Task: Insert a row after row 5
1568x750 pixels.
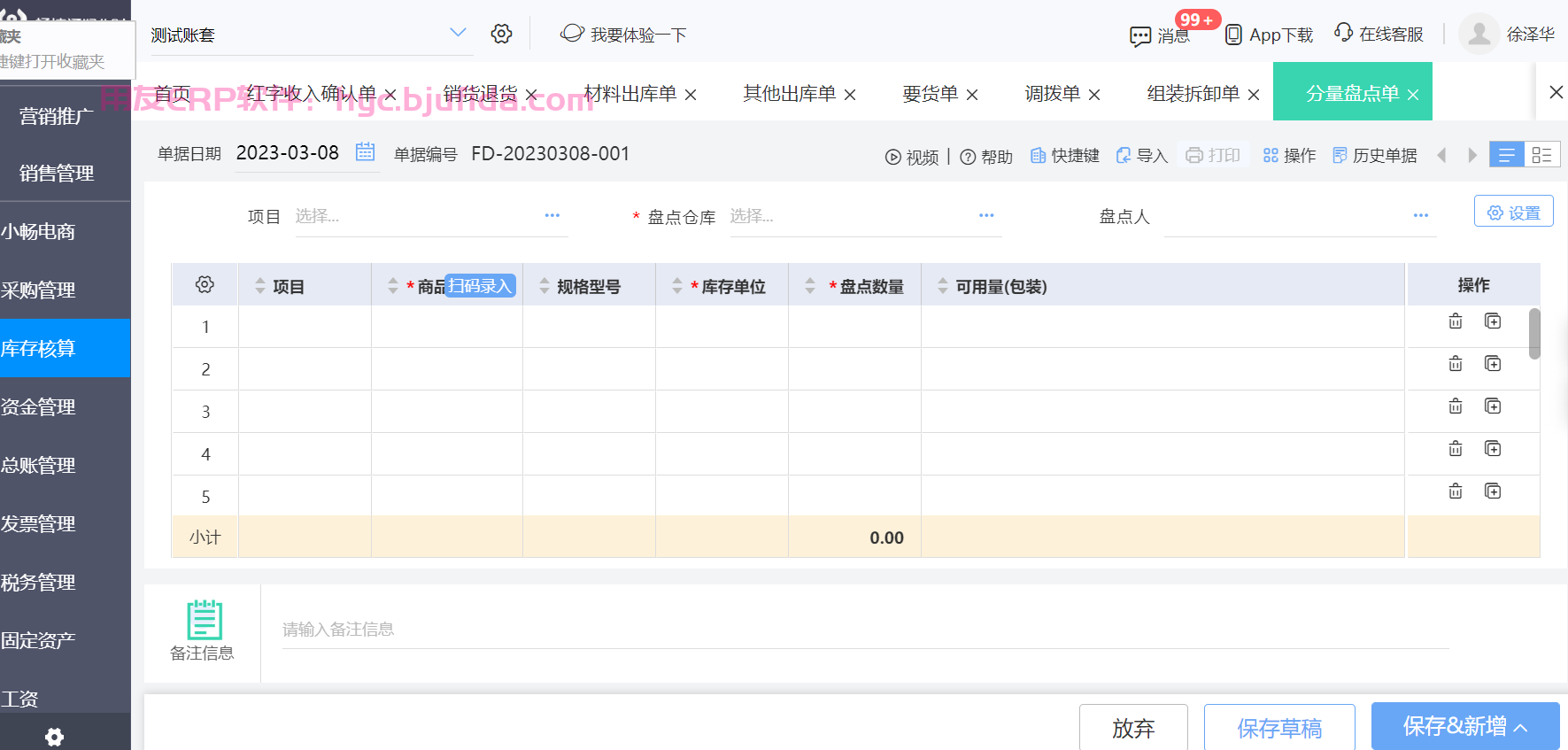Action: click(1493, 491)
